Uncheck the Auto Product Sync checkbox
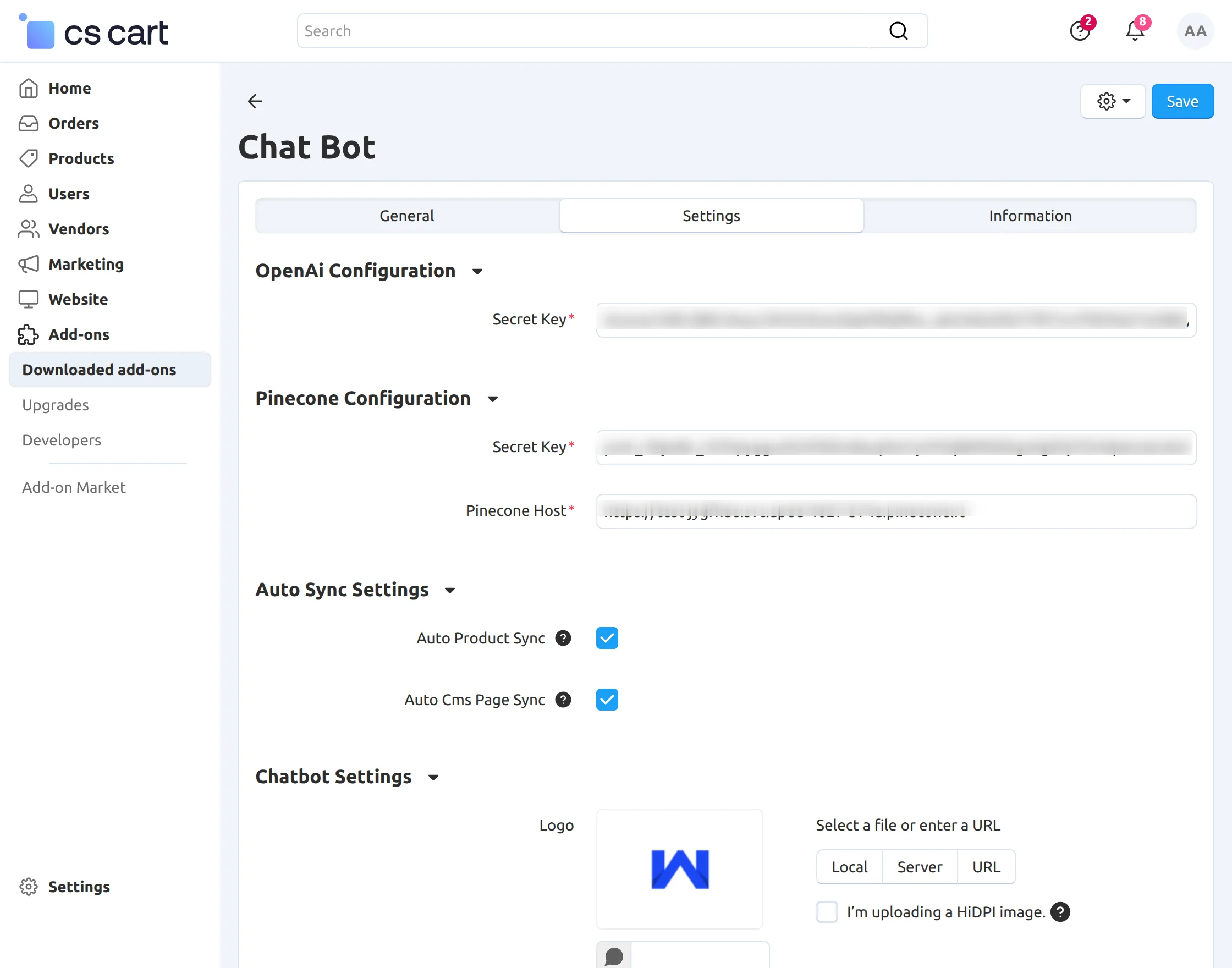Viewport: 1232px width, 968px height. coord(607,638)
